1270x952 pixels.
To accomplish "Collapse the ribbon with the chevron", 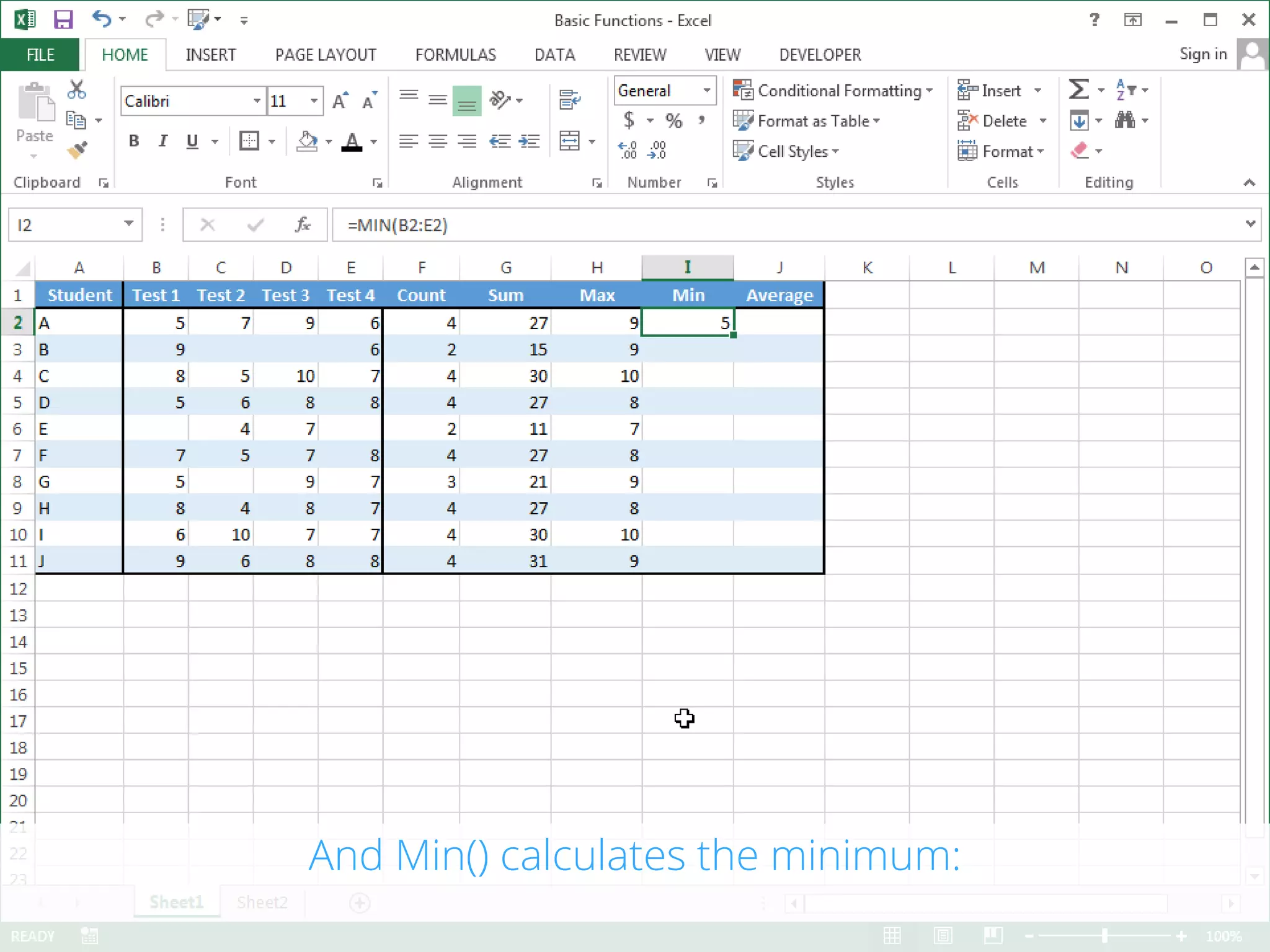I will [x=1249, y=182].
